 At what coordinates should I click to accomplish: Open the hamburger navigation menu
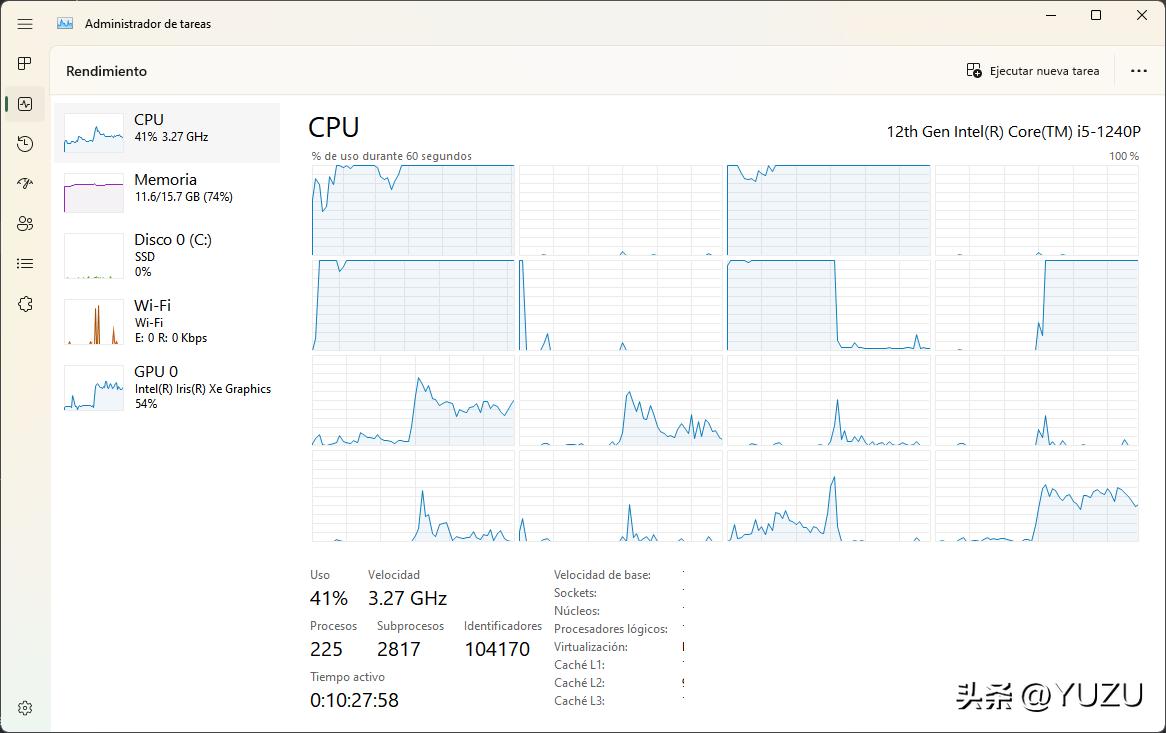point(25,24)
